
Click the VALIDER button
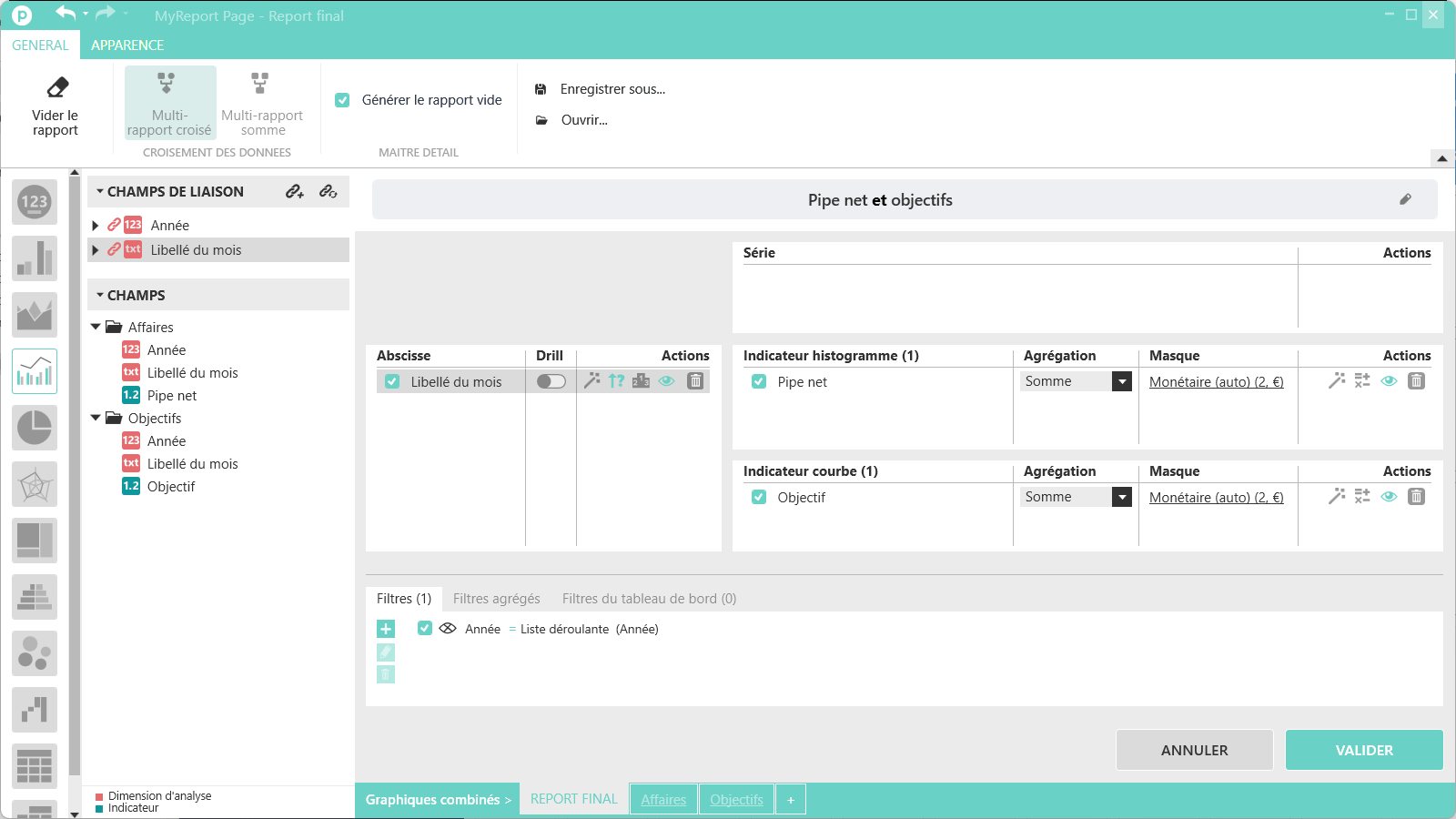pyautogui.click(x=1363, y=750)
